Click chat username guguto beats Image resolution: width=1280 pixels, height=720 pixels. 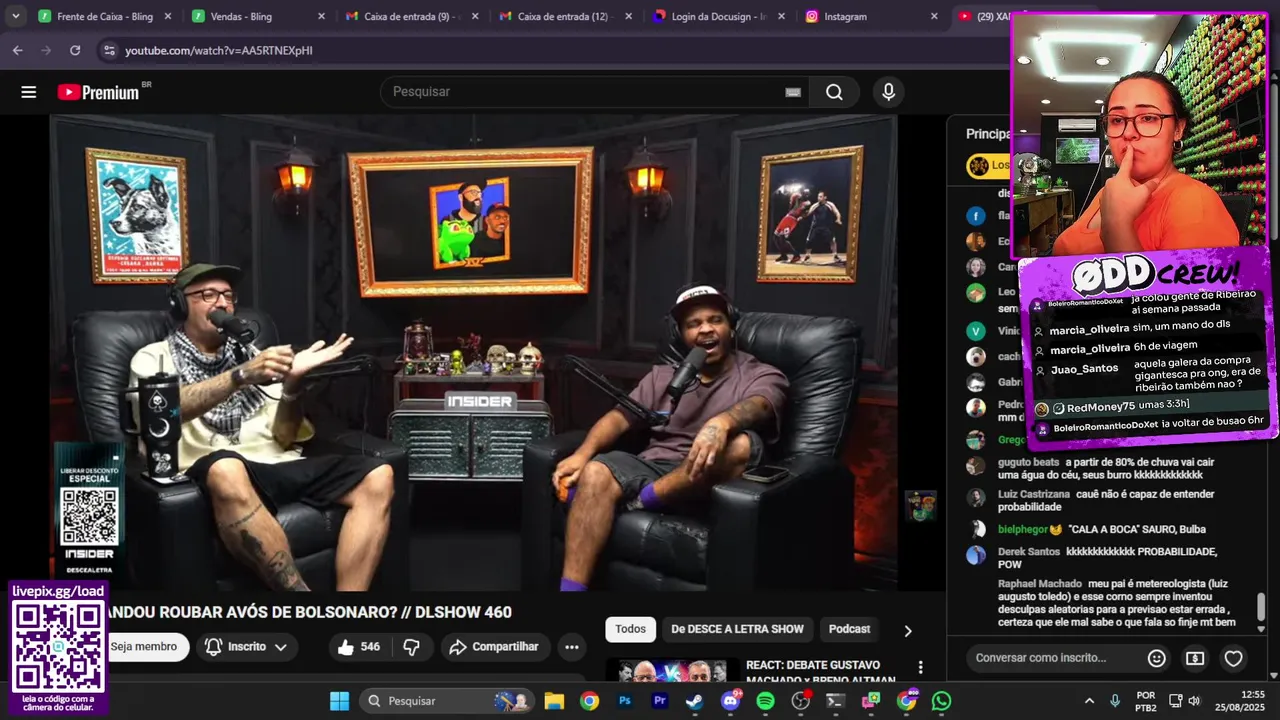(x=1028, y=462)
